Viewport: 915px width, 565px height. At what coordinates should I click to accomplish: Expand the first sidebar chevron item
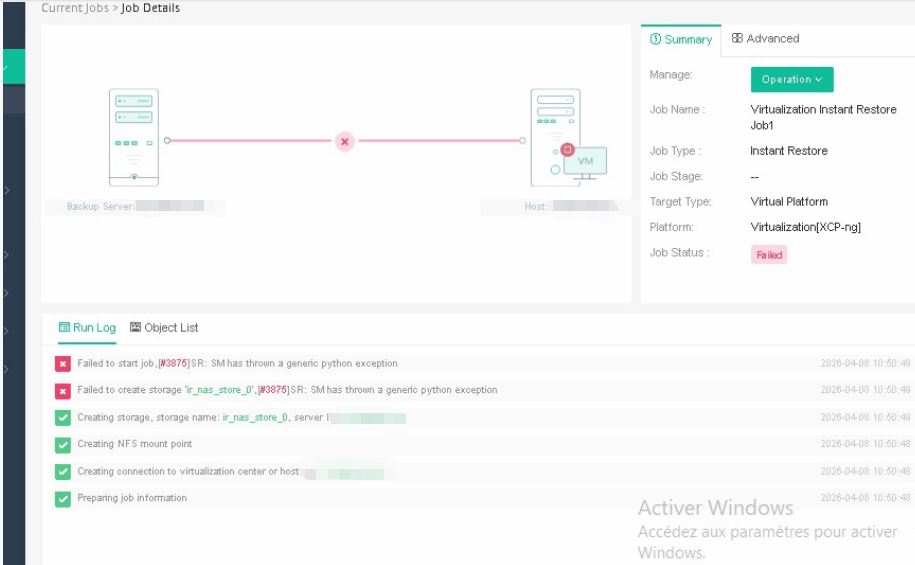pyautogui.click(x=7, y=190)
